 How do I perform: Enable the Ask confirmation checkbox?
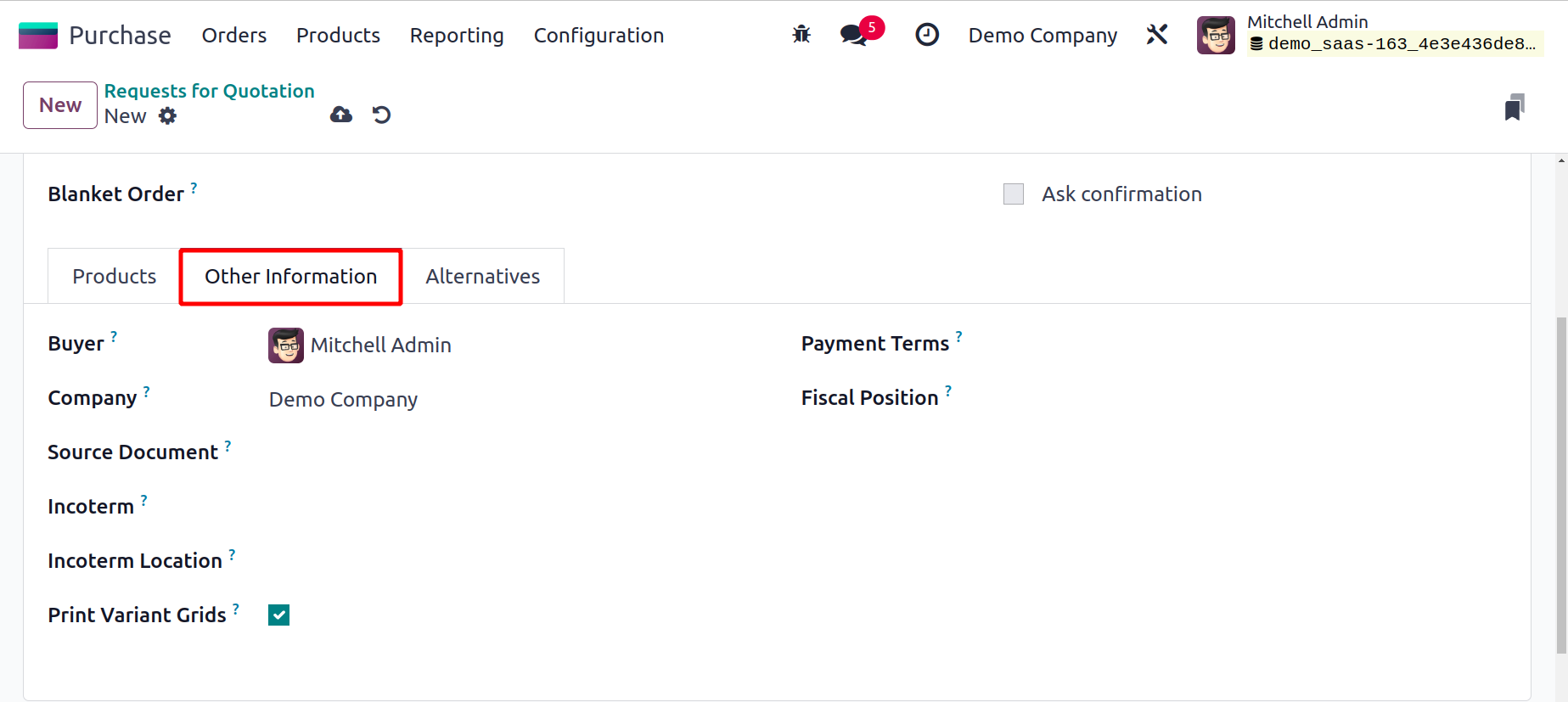(1014, 194)
